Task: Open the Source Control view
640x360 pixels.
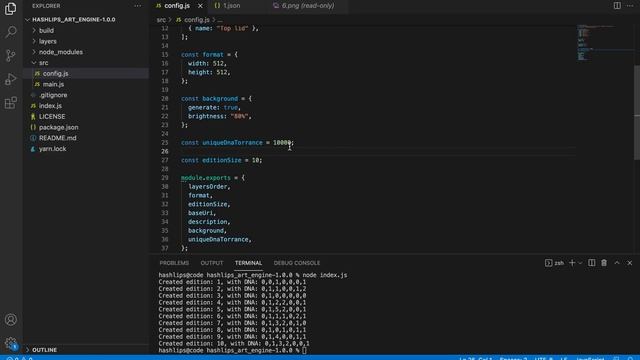Action: (x=11, y=55)
